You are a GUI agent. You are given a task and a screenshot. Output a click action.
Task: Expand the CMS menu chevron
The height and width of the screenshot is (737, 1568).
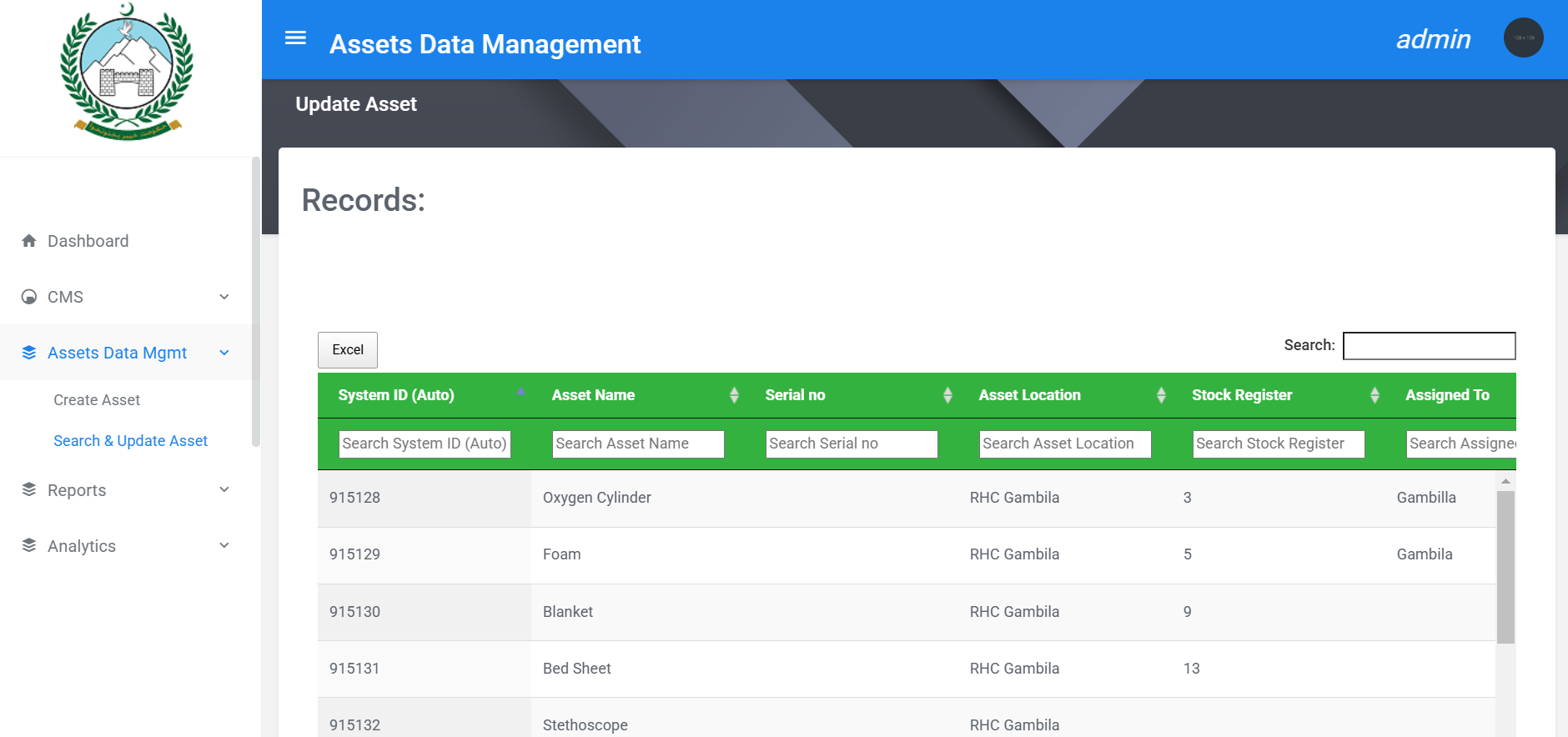(224, 297)
